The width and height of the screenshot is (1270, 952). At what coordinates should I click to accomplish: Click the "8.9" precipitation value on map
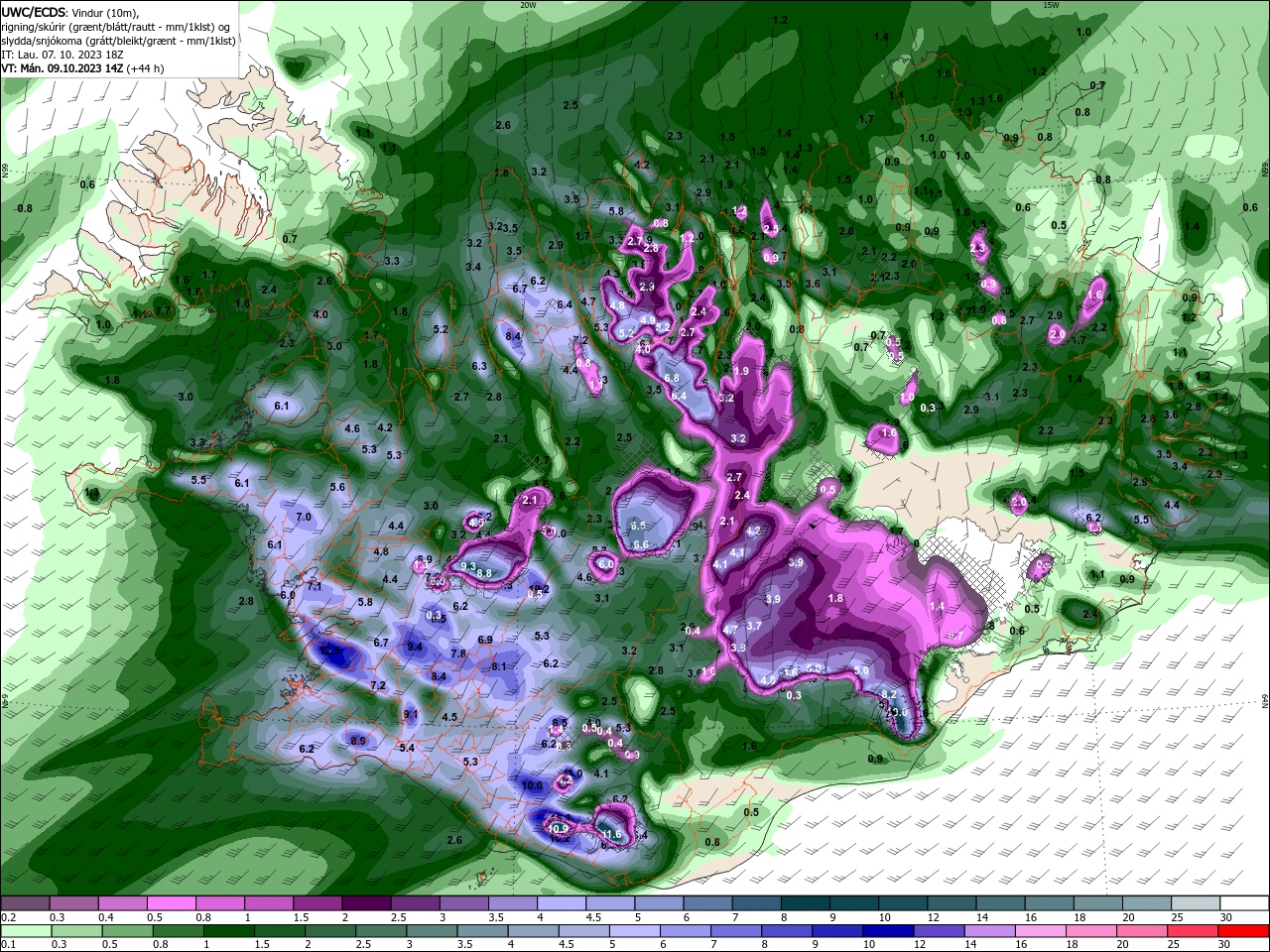(x=358, y=741)
